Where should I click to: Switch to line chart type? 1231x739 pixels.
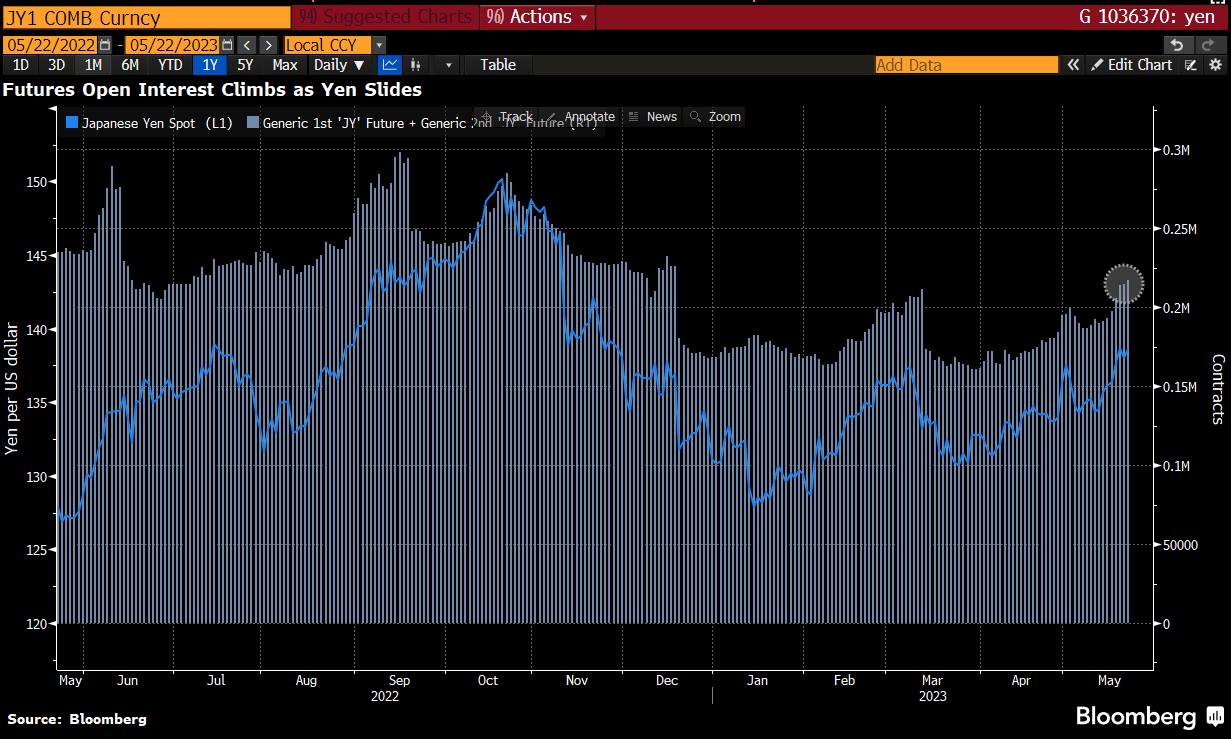click(x=390, y=65)
